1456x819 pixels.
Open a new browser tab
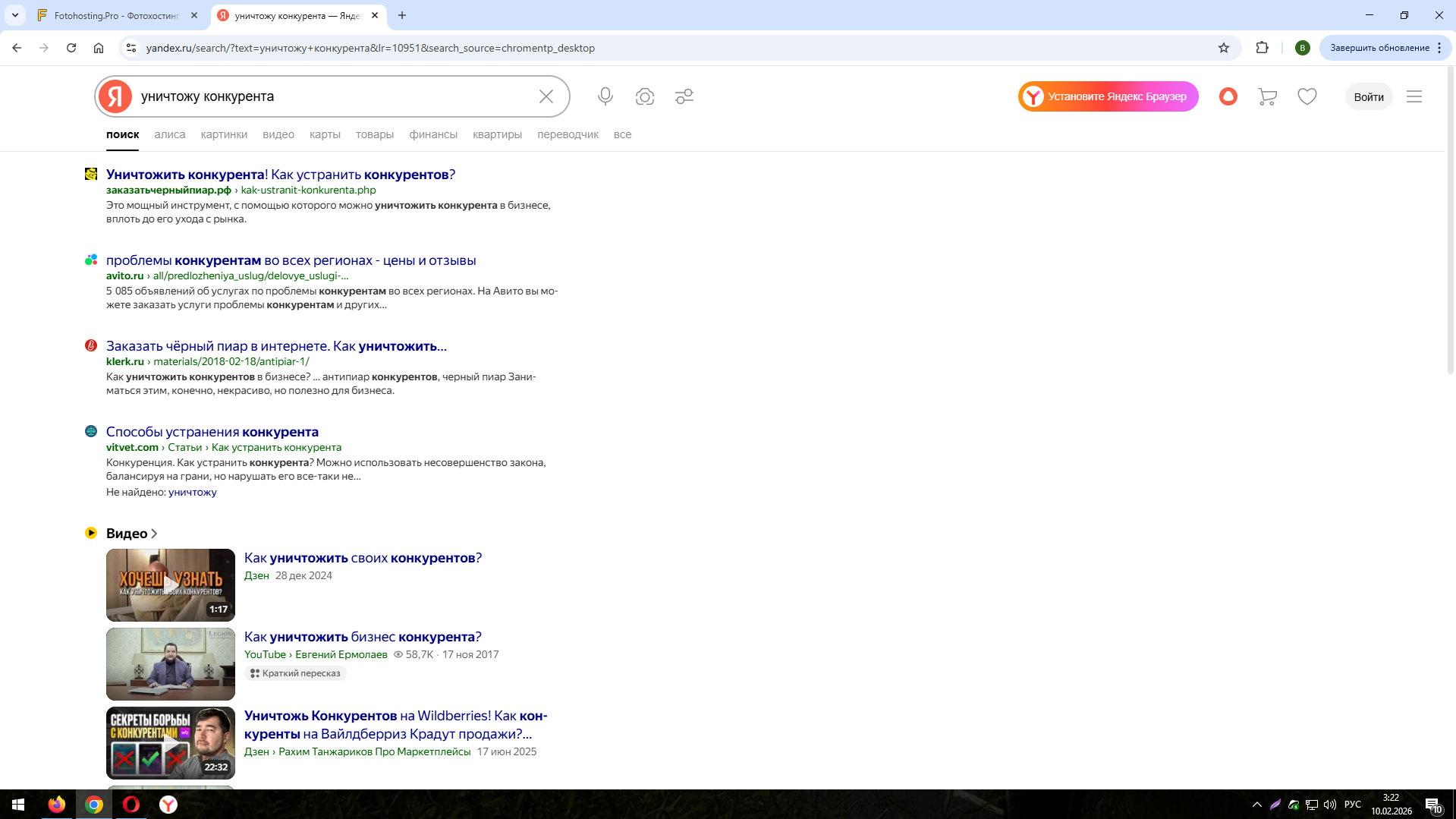pos(402,15)
